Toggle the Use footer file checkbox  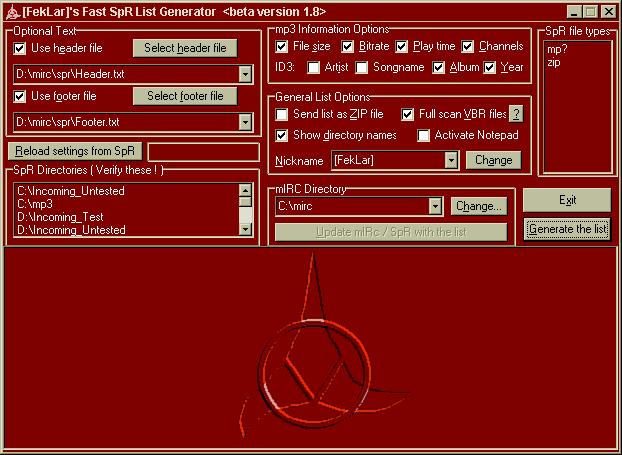point(19,96)
